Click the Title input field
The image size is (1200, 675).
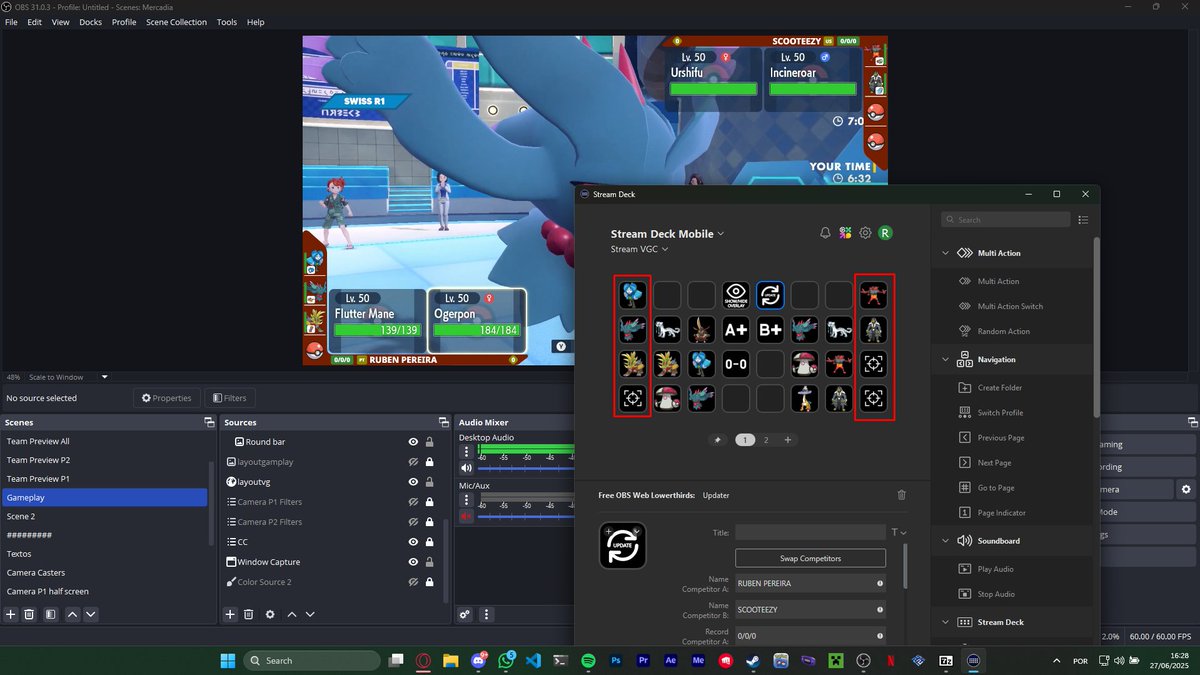[x=810, y=533]
